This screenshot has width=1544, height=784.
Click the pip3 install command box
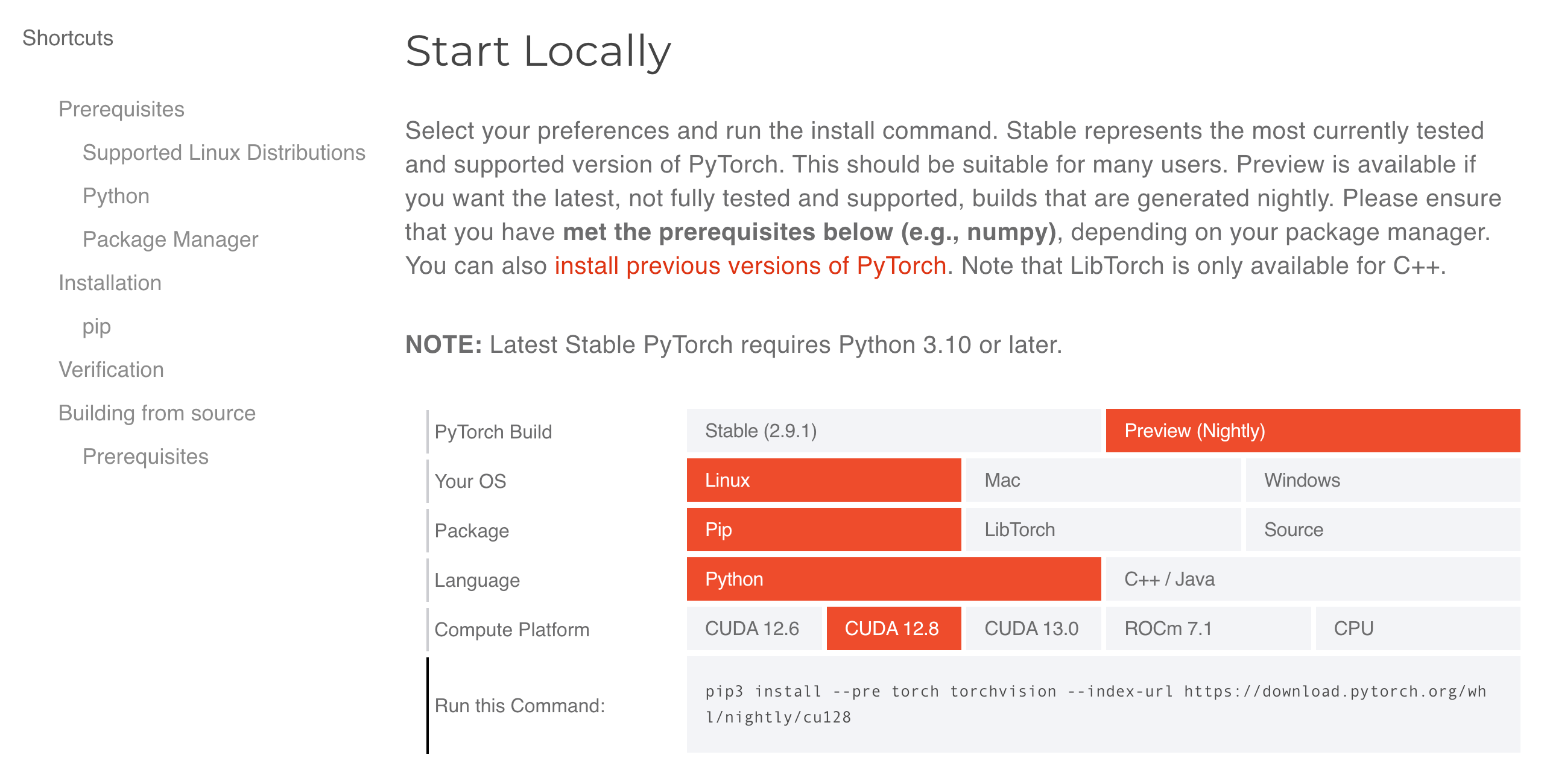pos(1103,704)
